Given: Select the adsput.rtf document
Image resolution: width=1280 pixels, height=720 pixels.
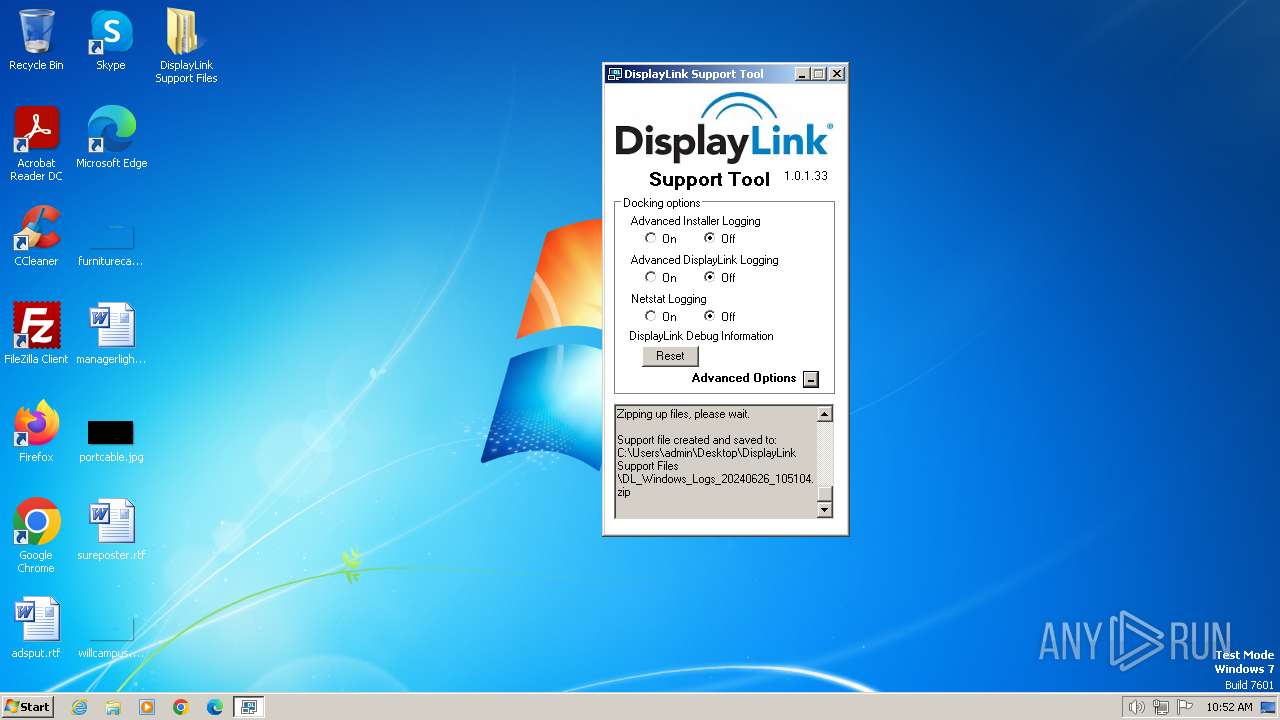Looking at the screenshot, I should coord(36,628).
